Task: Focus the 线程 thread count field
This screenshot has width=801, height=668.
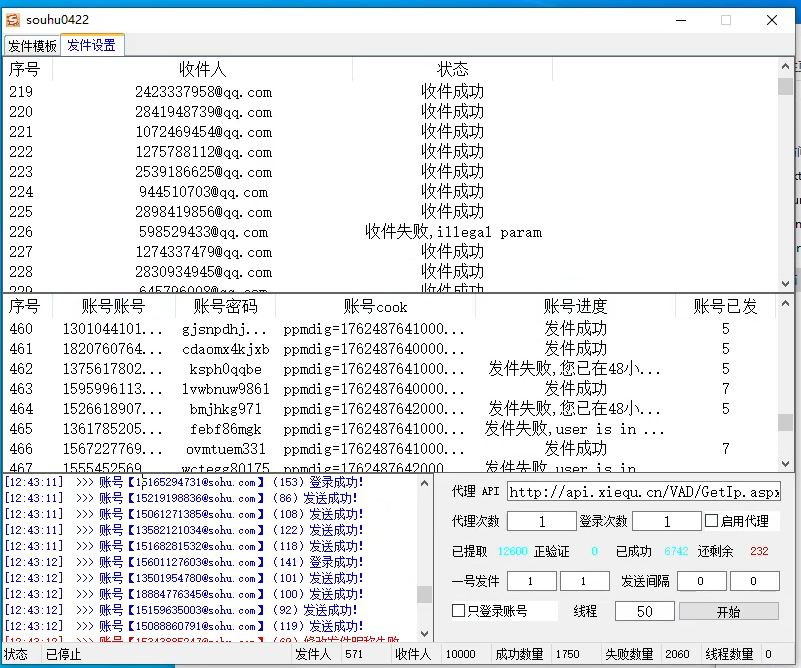Action: (644, 612)
